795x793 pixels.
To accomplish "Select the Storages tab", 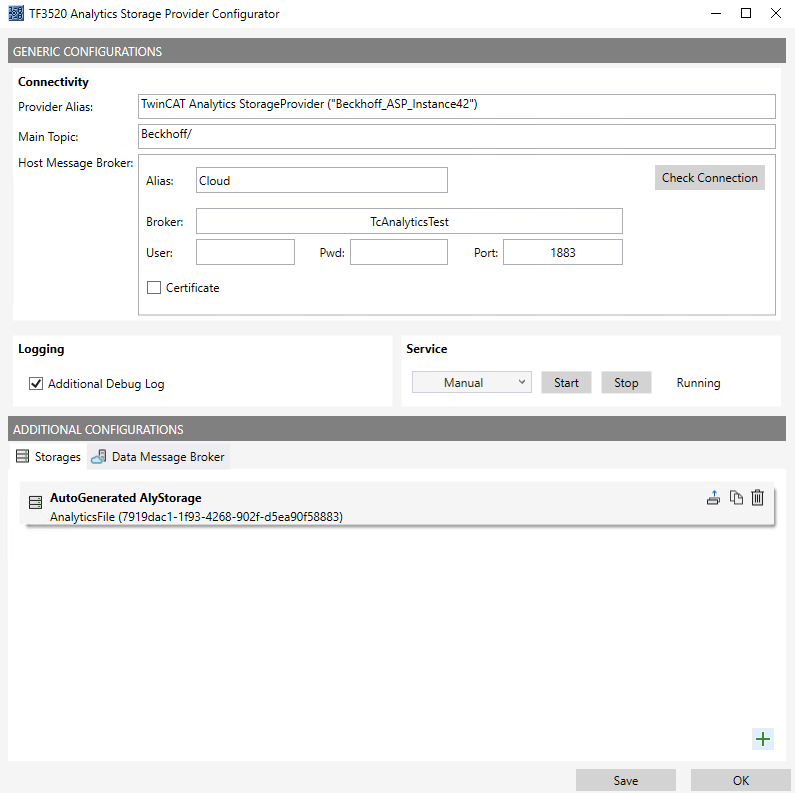I will point(48,457).
